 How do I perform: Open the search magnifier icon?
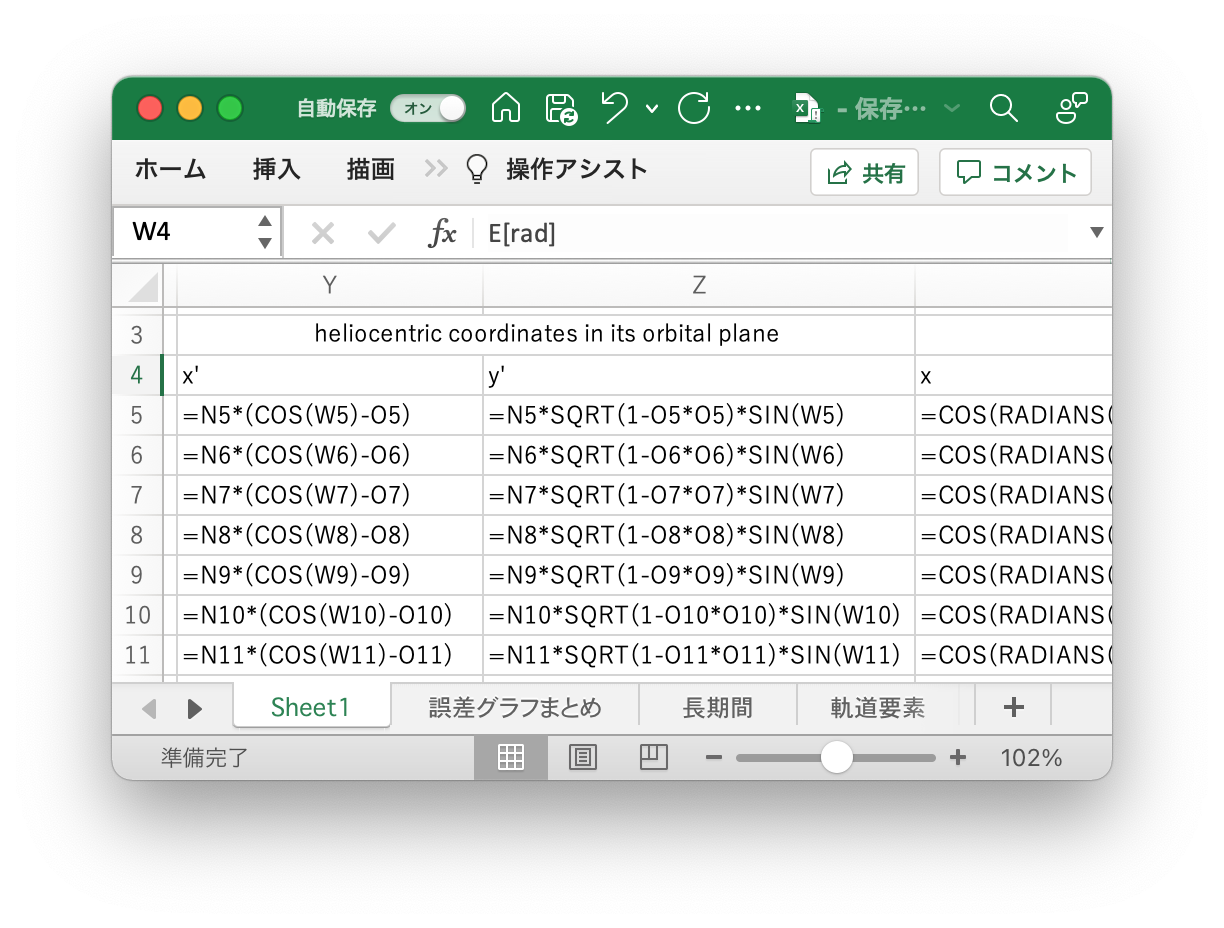coord(1003,108)
